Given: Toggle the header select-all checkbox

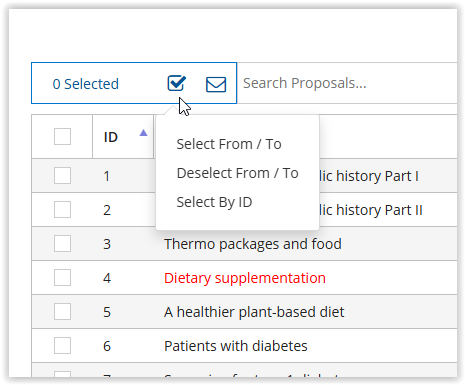Looking at the screenshot, I should (x=62, y=137).
